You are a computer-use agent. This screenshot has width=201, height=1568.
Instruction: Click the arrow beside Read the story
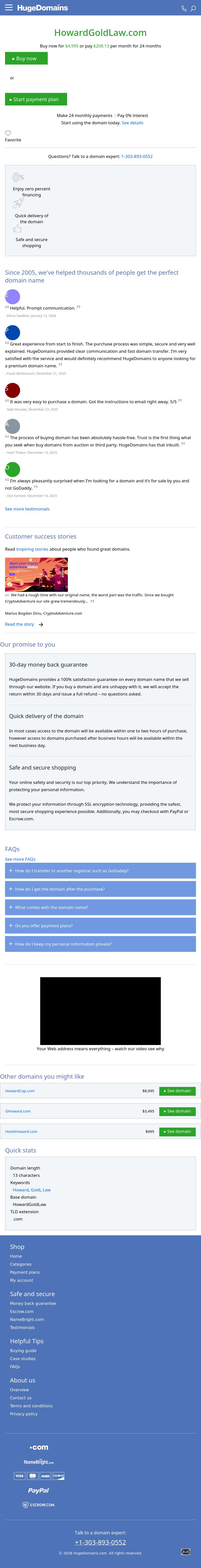click(41, 624)
